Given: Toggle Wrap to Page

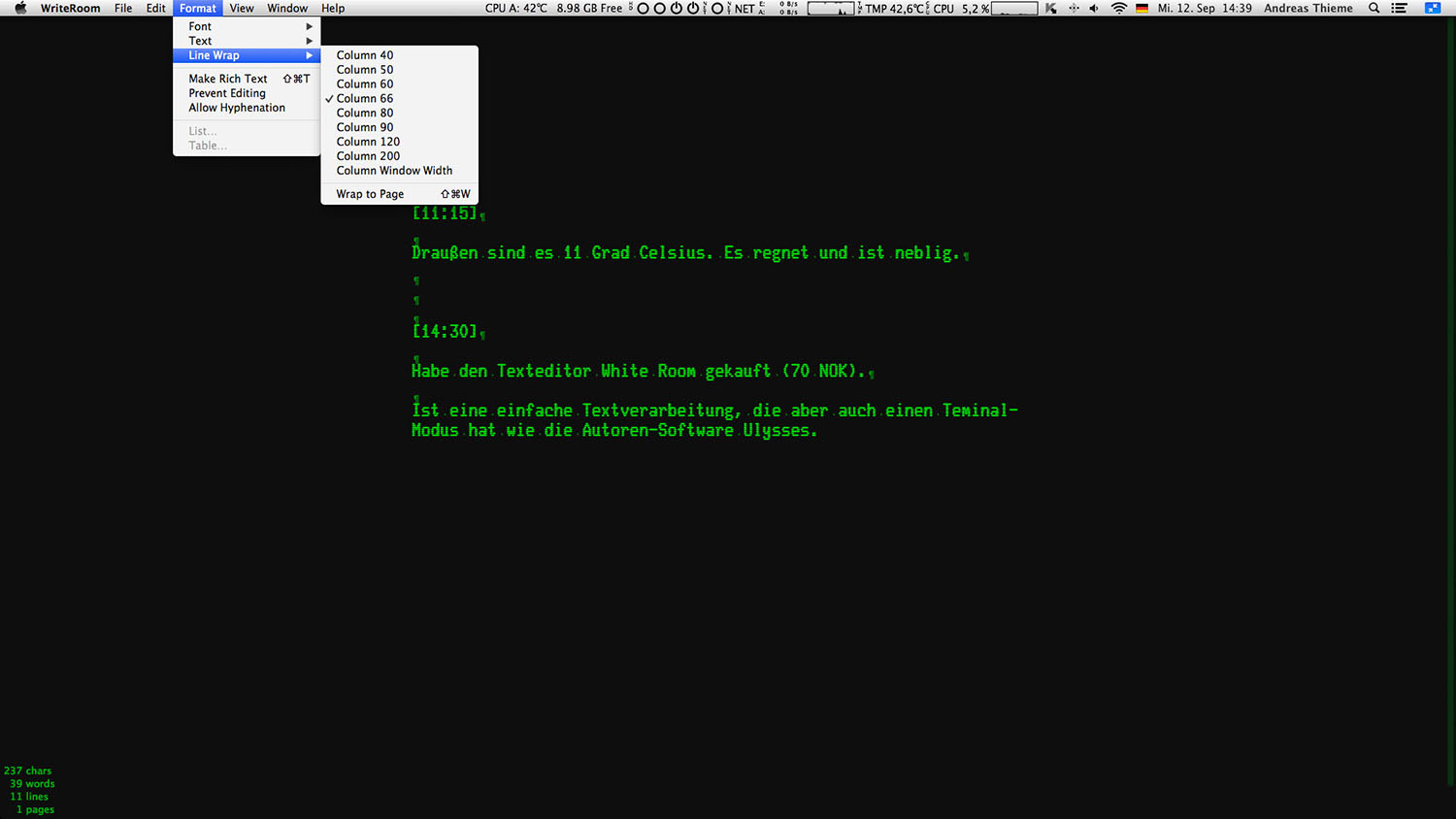Looking at the screenshot, I should point(399,194).
